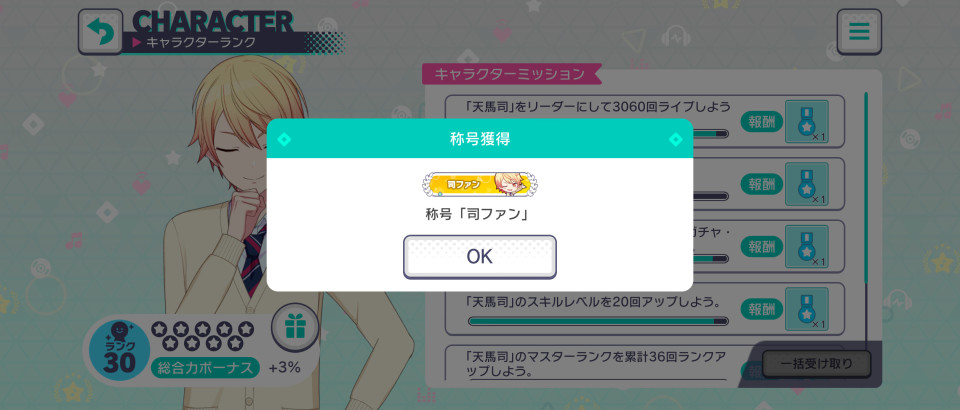The width and height of the screenshot is (960, 410).
Task: Click 報酬 button for 3060 live mission
Action: coord(762,122)
